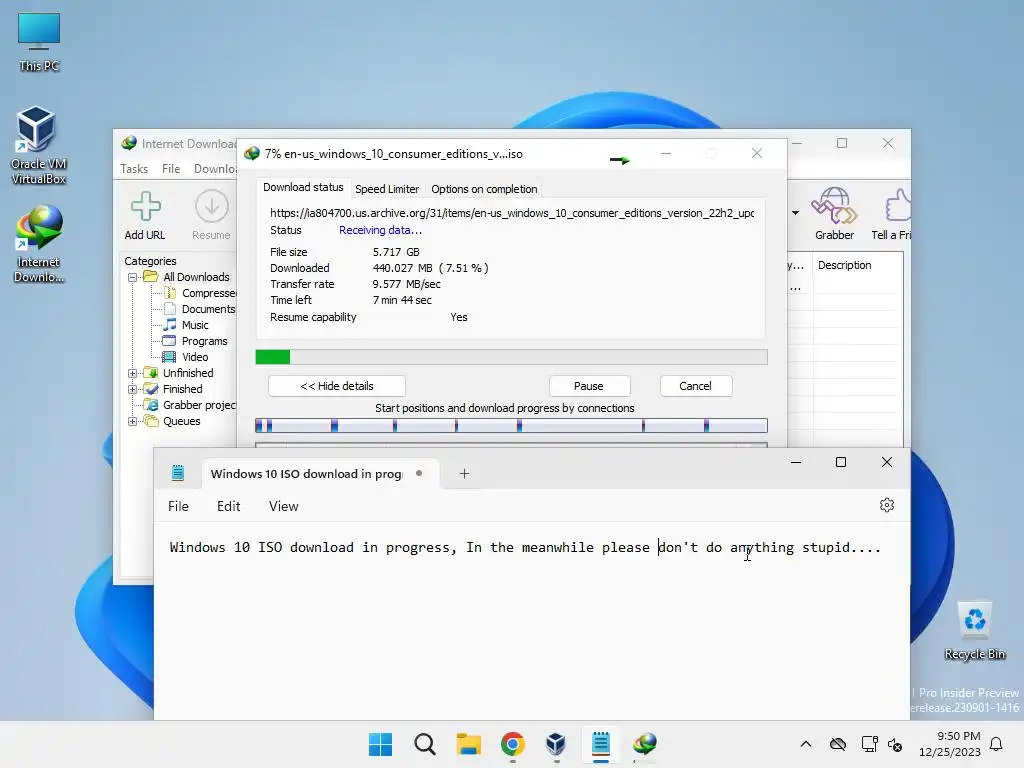Click the 5.717 GB file size value
Image resolution: width=1024 pixels, height=768 pixels.
pyautogui.click(x=396, y=252)
